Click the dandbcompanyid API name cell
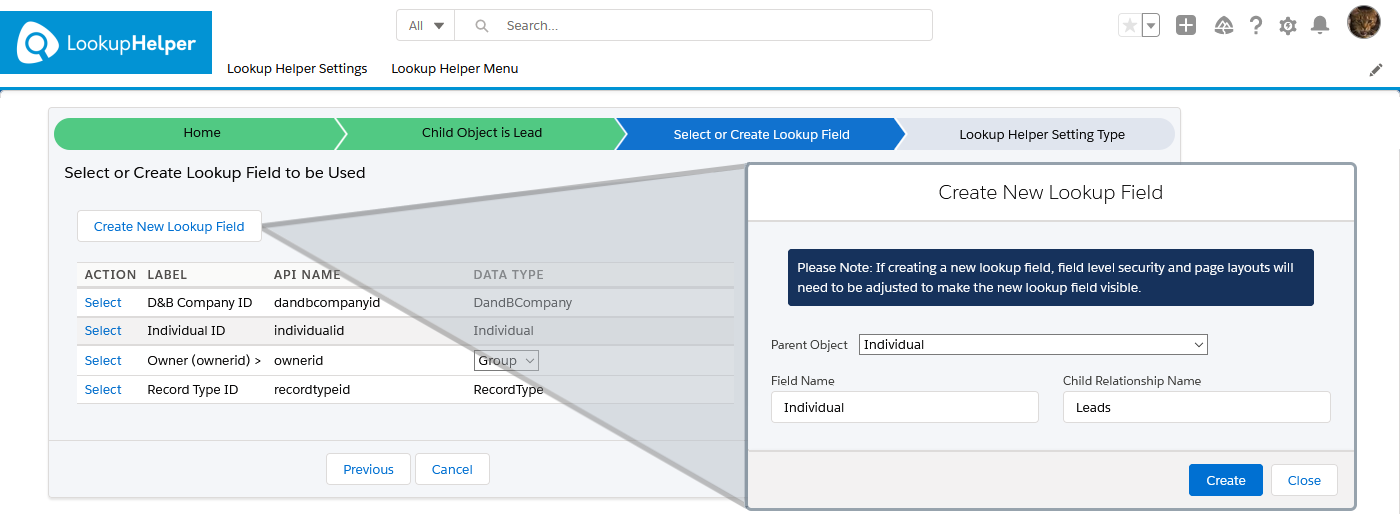This screenshot has height=514, width=1400. [327, 302]
